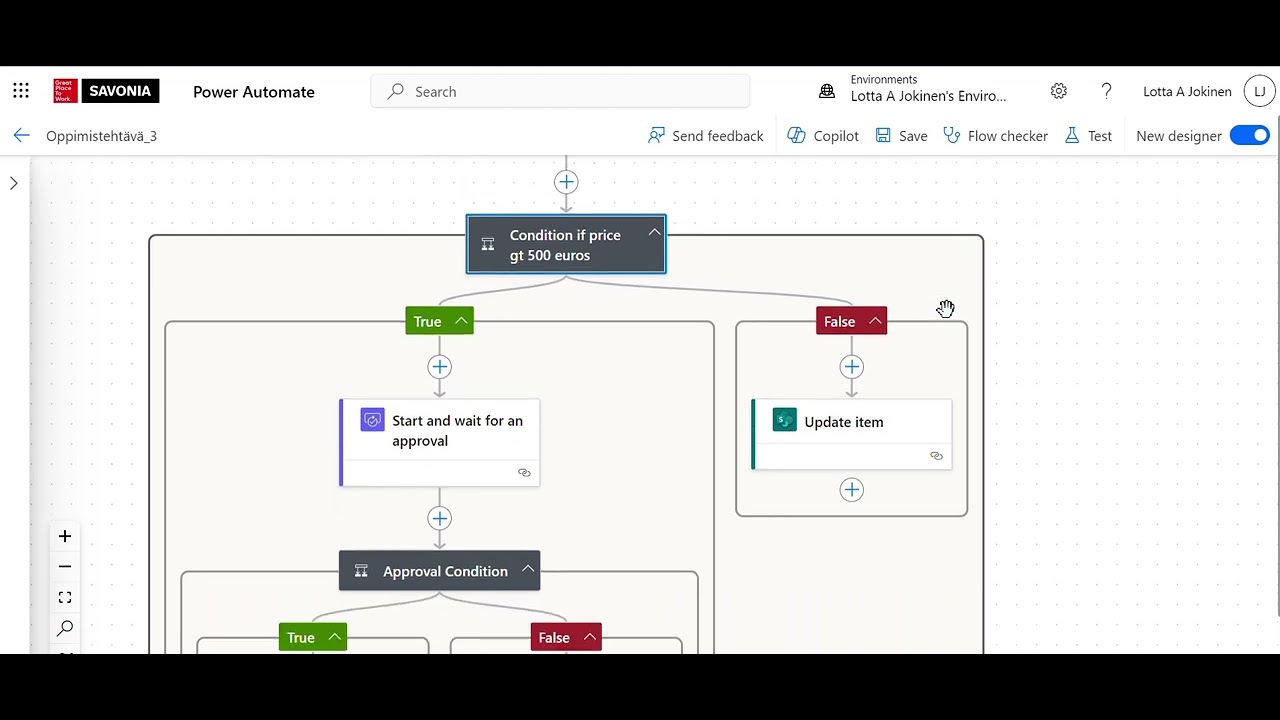This screenshot has width=1280, height=720.
Task: Open the help question mark icon
Action: pyautogui.click(x=1106, y=91)
